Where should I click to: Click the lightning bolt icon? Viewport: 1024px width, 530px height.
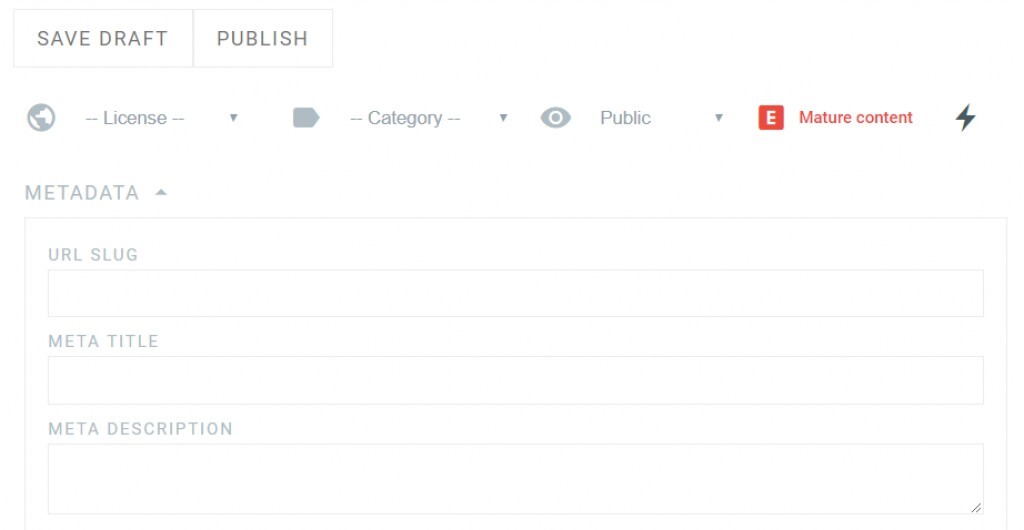click(x=965, y=118)
